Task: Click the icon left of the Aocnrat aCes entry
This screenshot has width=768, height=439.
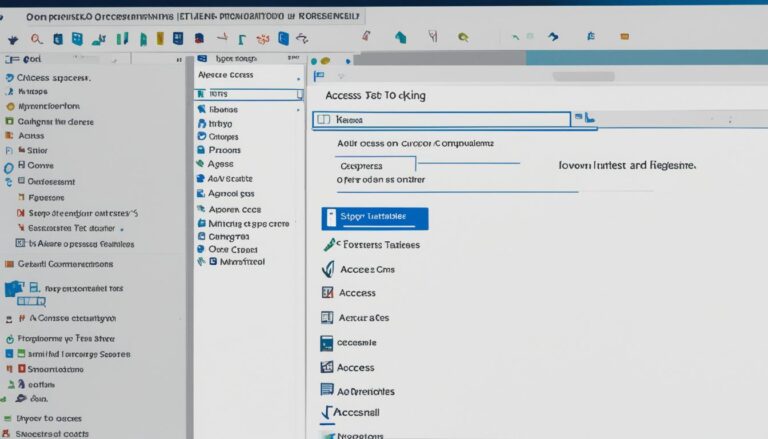Action: [326, 317]
